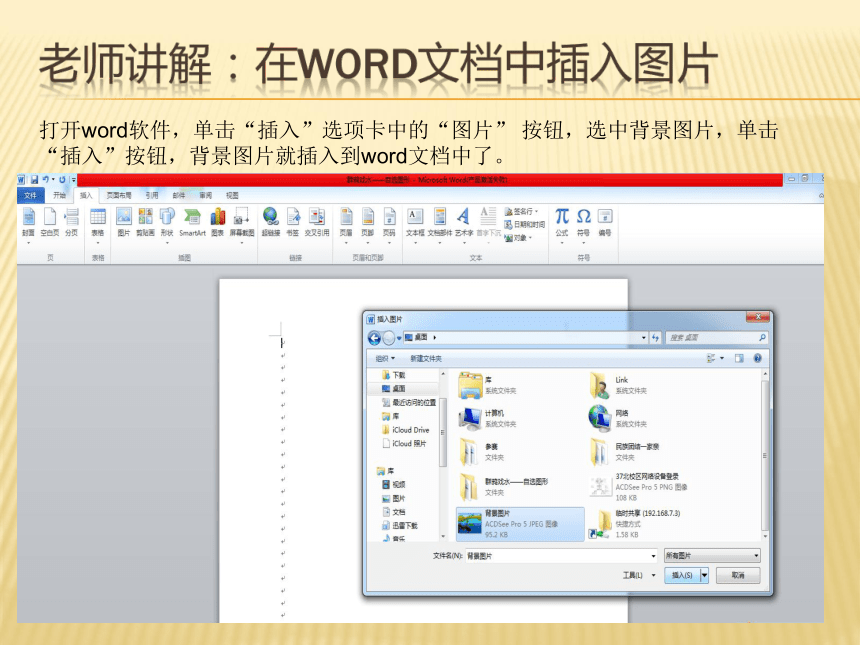Open the 页眉 header options
860x645 pixels.
pos(346,225)
